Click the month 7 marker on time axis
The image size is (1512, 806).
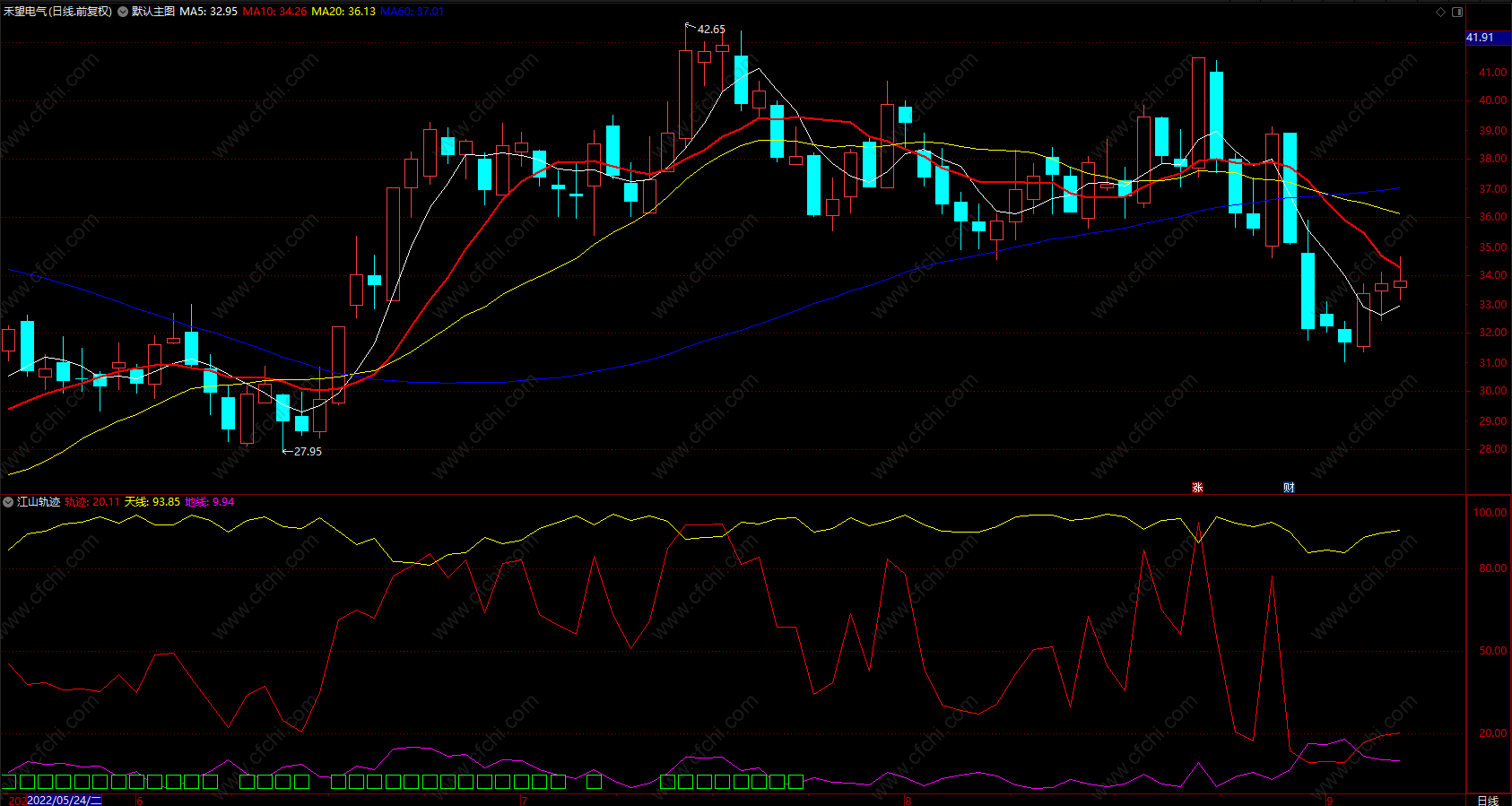524,801
